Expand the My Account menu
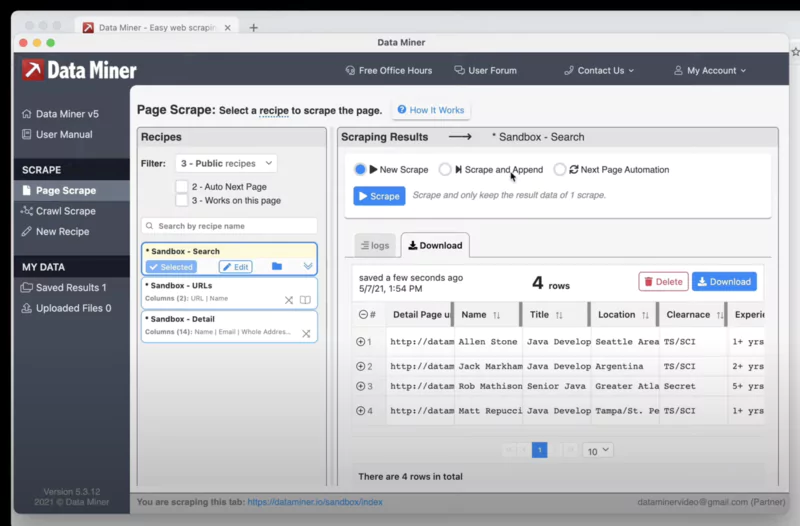Viewport: 800px width, 526px height. point(710,70)
